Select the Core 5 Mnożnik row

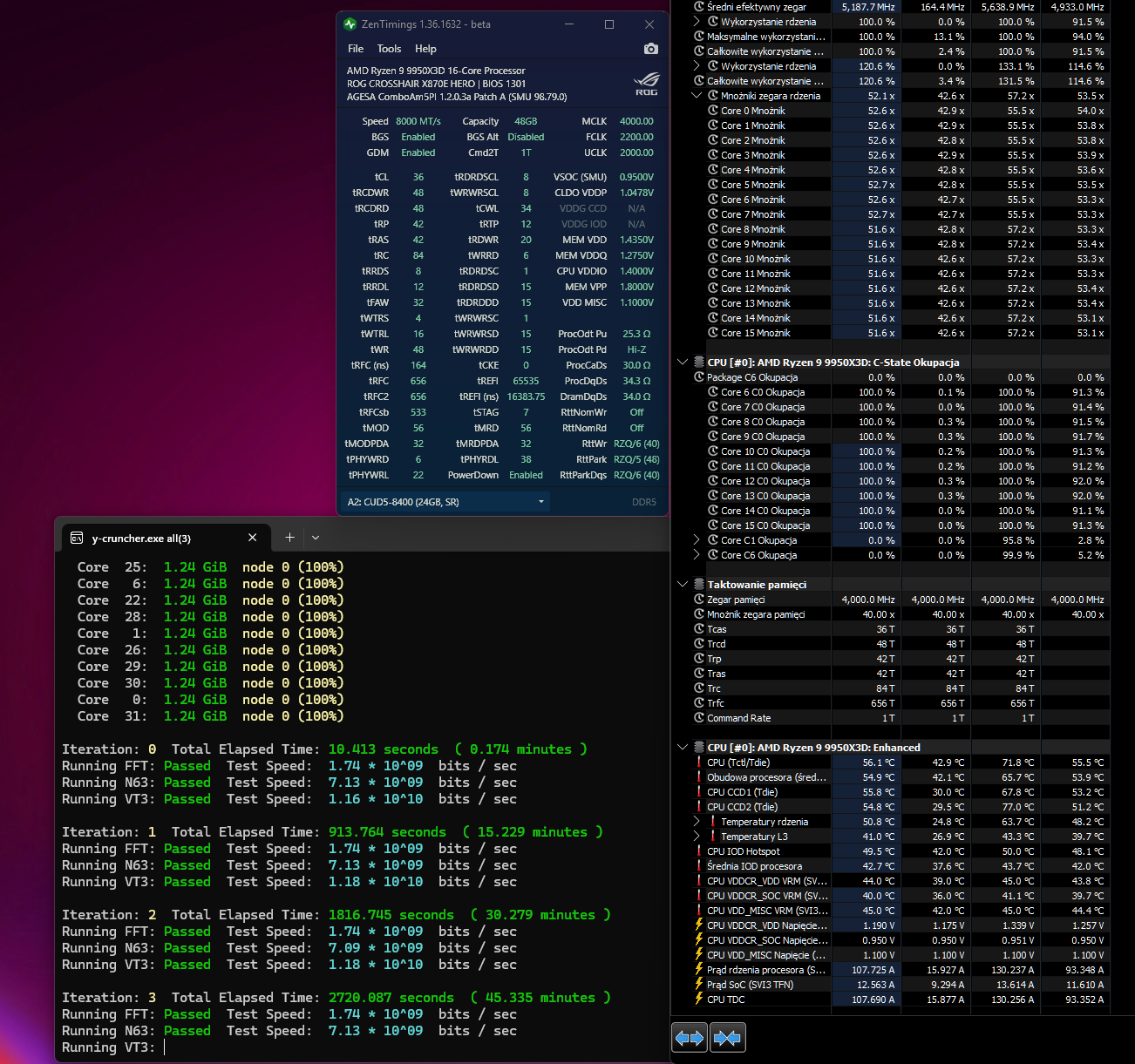[901, 185]
